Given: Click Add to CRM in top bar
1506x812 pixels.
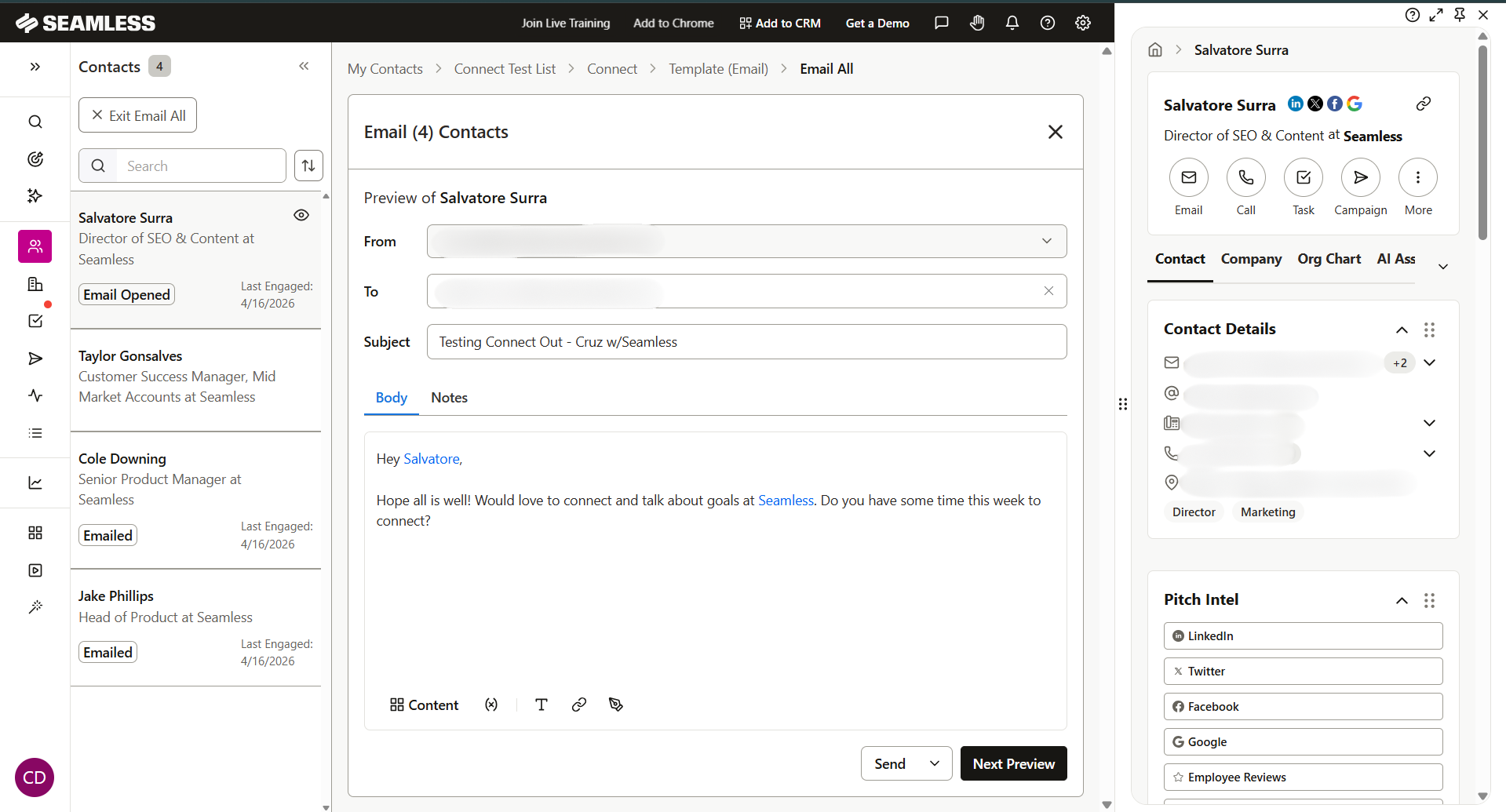Looking at the screenshot, I should [779, 23].
